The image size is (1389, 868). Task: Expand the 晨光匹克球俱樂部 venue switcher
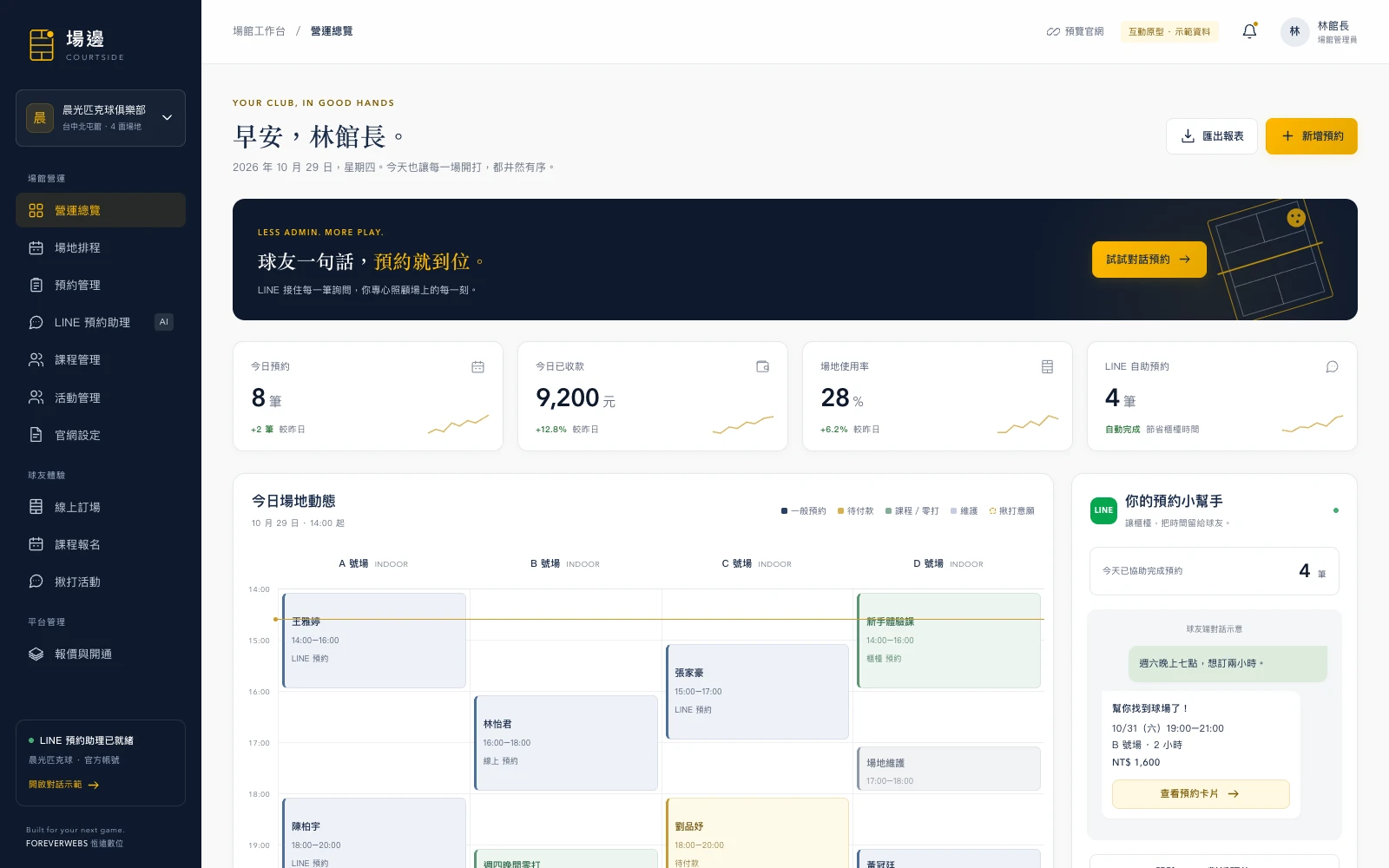(101, 118)
